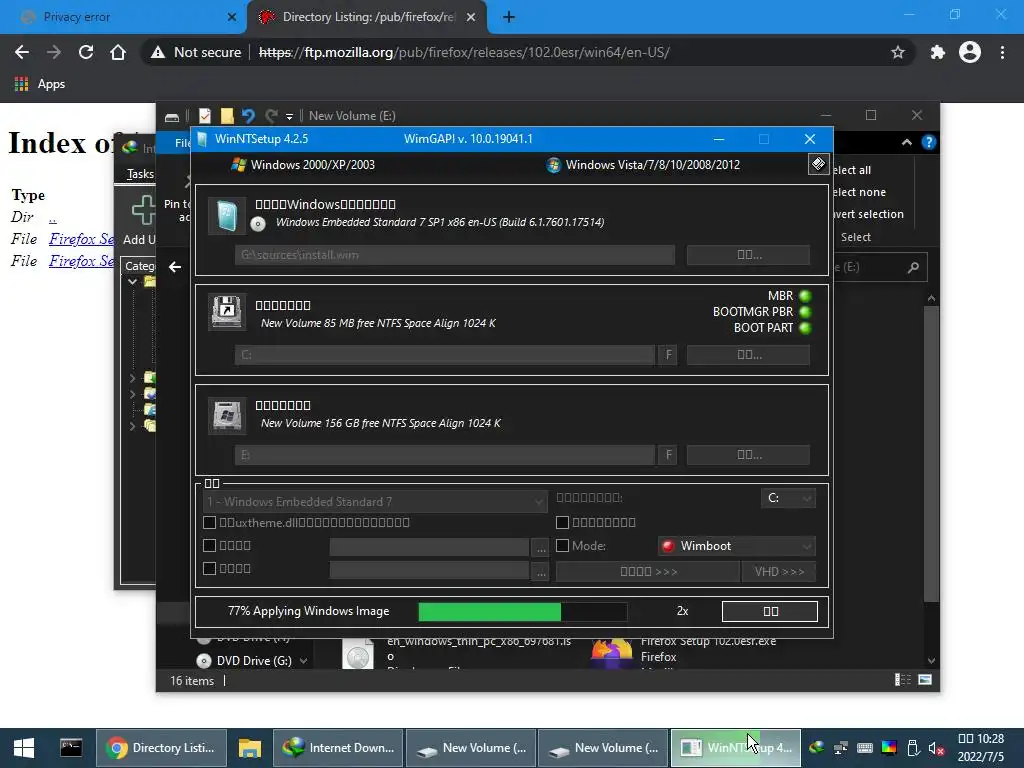Open the Explorer help question mark icon

tap(929, 142)
